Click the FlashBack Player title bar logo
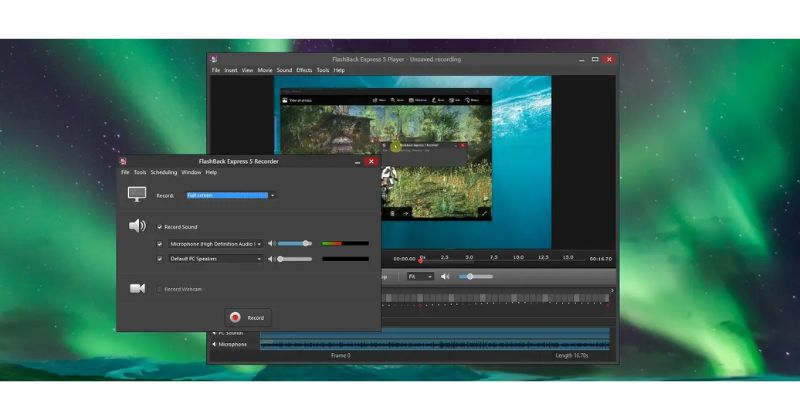This screenshot has height=420, width=800. pyautogui.click(x=214, y=59)
